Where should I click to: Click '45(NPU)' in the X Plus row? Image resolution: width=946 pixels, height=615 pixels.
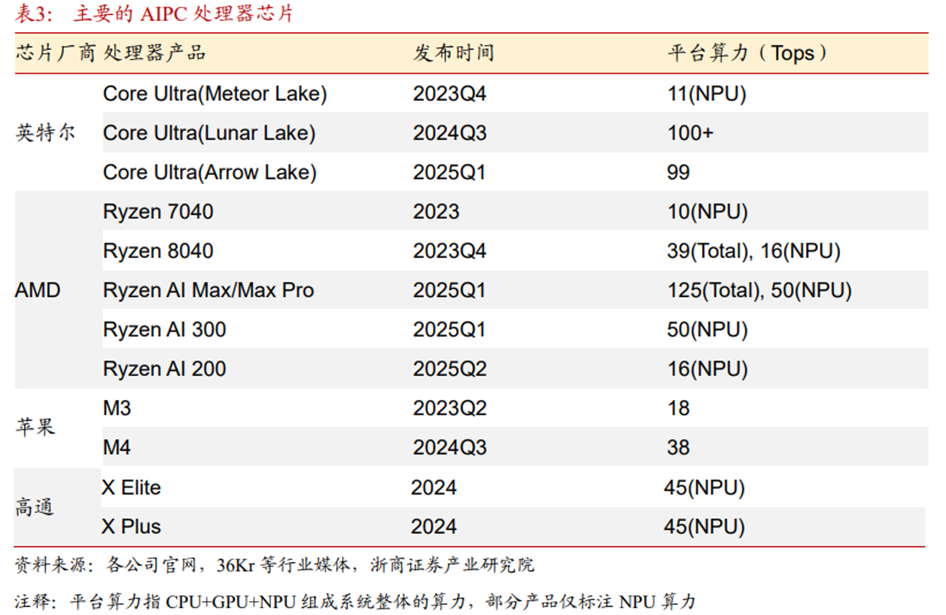click(x=704, y=526)
